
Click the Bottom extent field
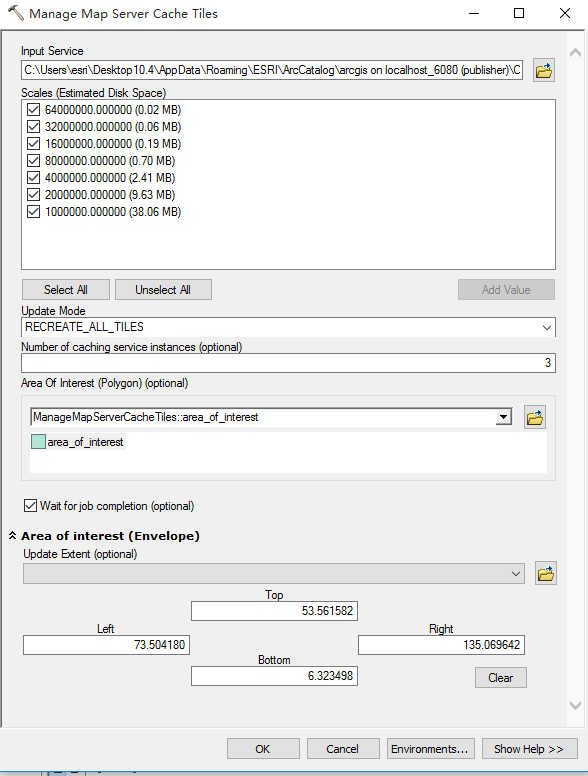click(274, 676)
